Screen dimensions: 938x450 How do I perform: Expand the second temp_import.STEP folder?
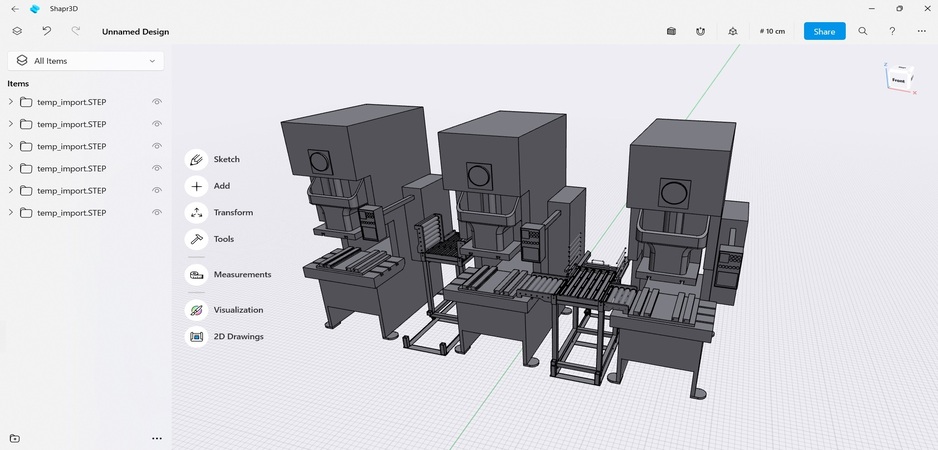[11, 124]
